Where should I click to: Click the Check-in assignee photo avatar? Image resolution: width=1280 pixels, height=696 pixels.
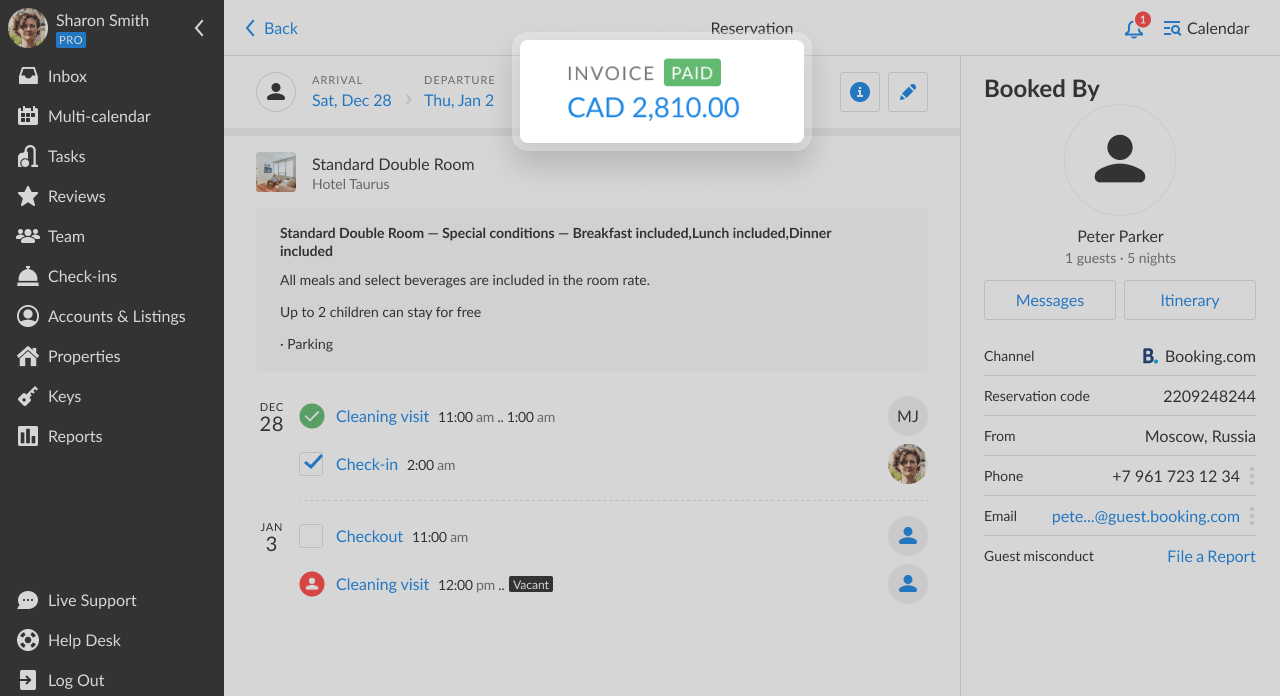click(908, 464)
